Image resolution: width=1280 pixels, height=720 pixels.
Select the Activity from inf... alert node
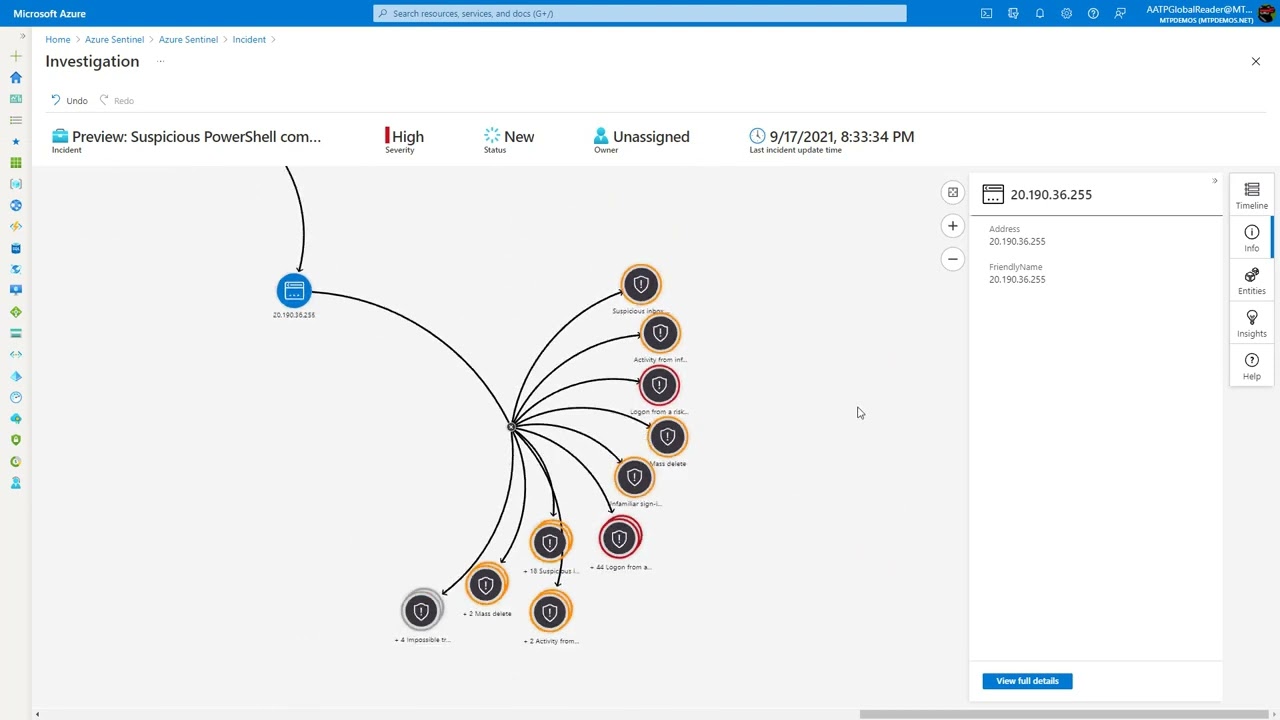coord(660,334)
